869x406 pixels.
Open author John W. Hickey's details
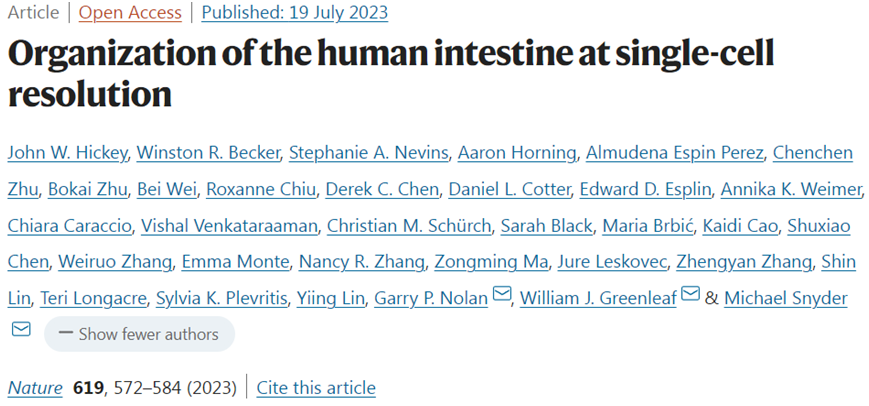(x=66, y=152)
